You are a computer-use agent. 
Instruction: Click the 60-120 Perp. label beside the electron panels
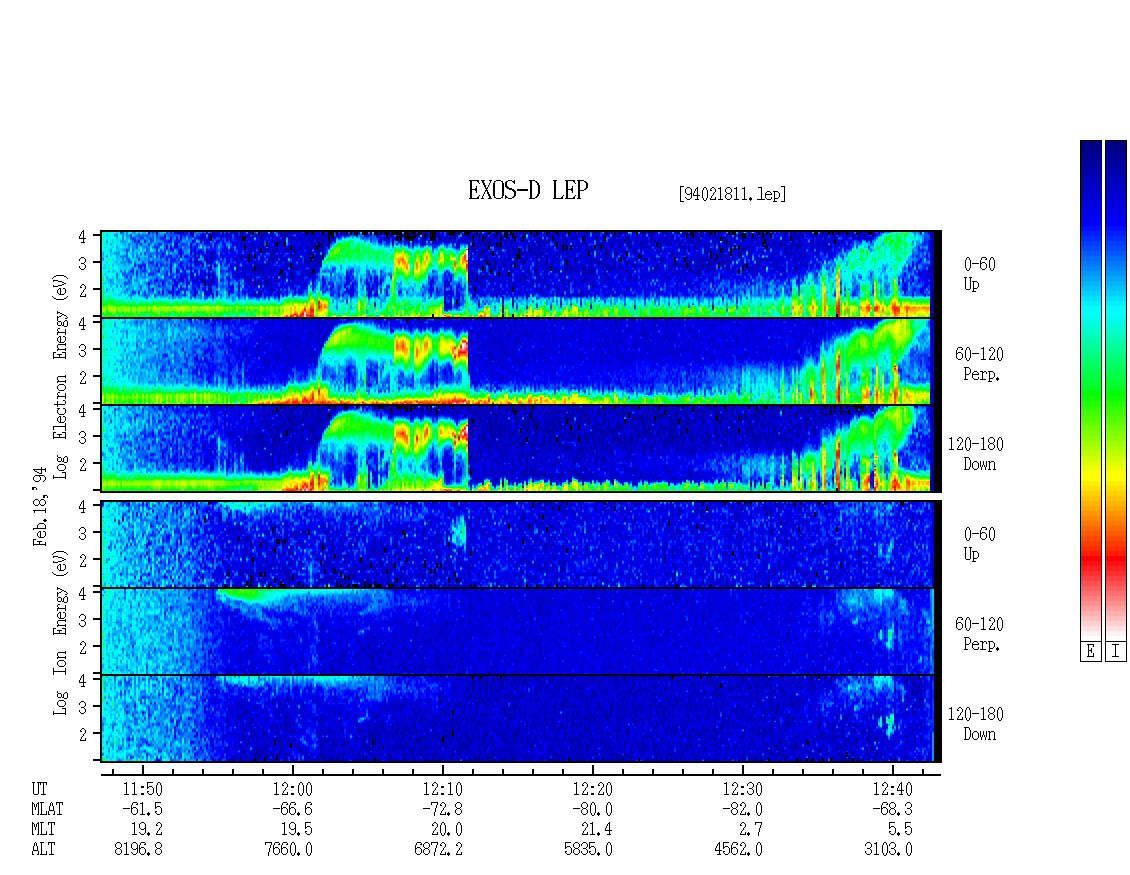tap(979, 364)
